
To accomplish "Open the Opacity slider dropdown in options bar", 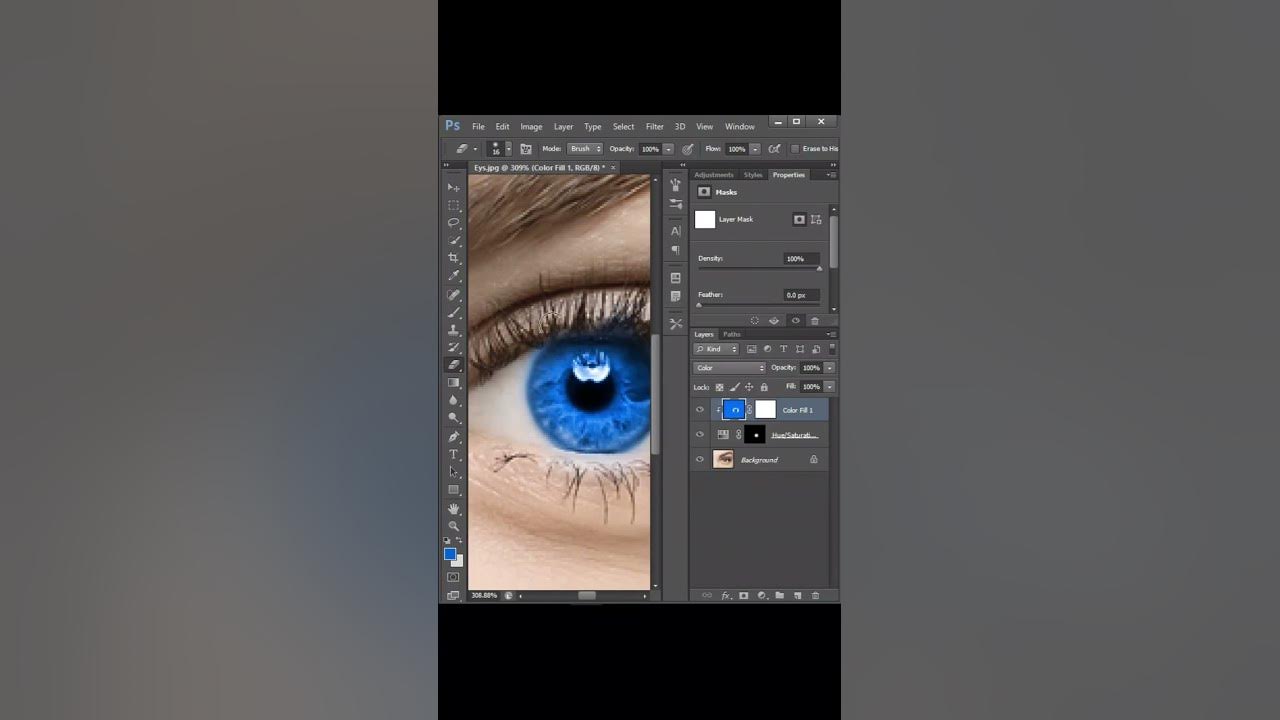I will (668, 149).
